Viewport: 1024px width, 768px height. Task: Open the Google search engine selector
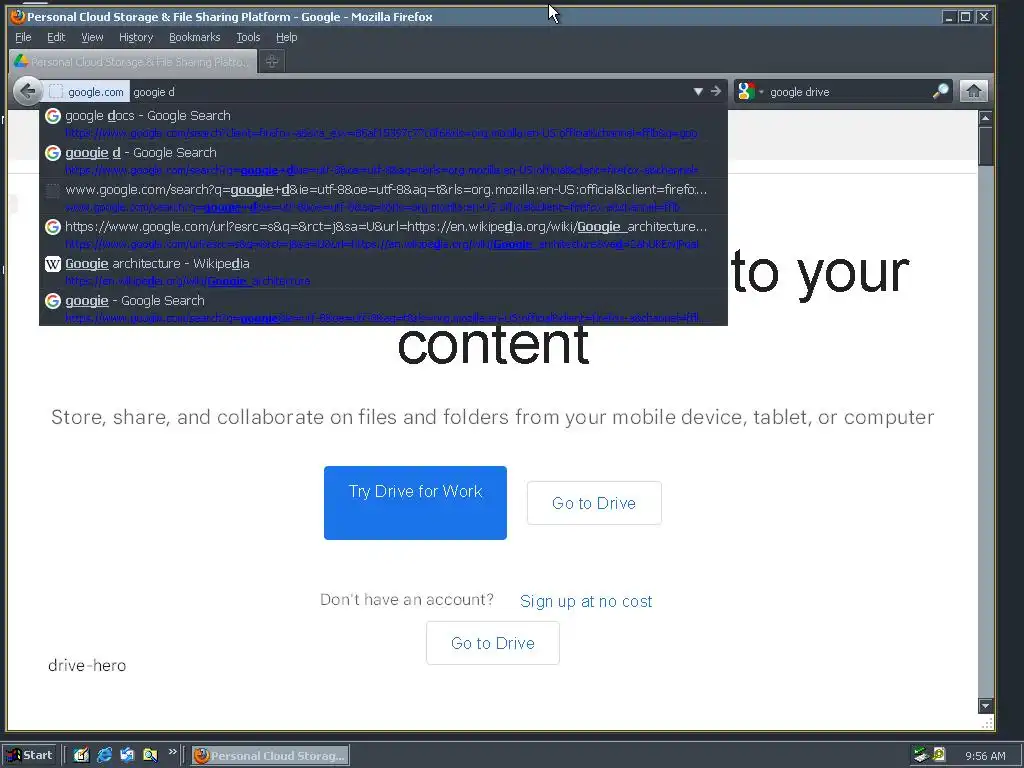coord(748,91)
